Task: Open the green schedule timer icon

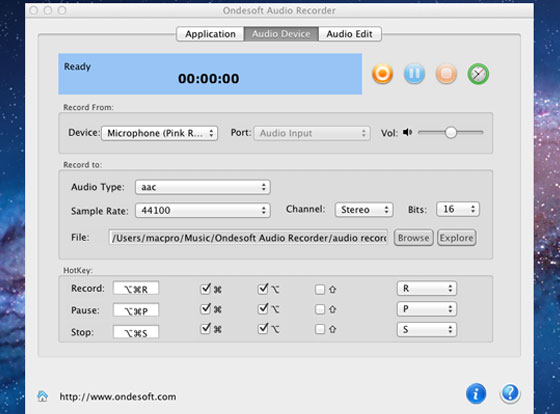Action: [478, 74]
